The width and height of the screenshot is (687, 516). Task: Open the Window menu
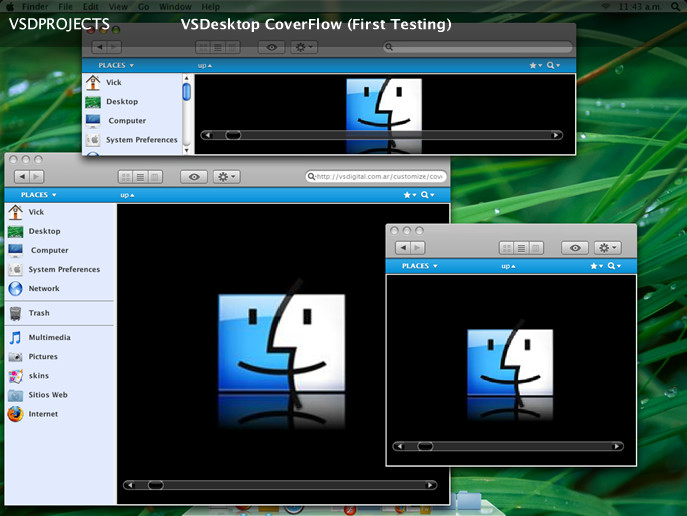tap(175, 7)
